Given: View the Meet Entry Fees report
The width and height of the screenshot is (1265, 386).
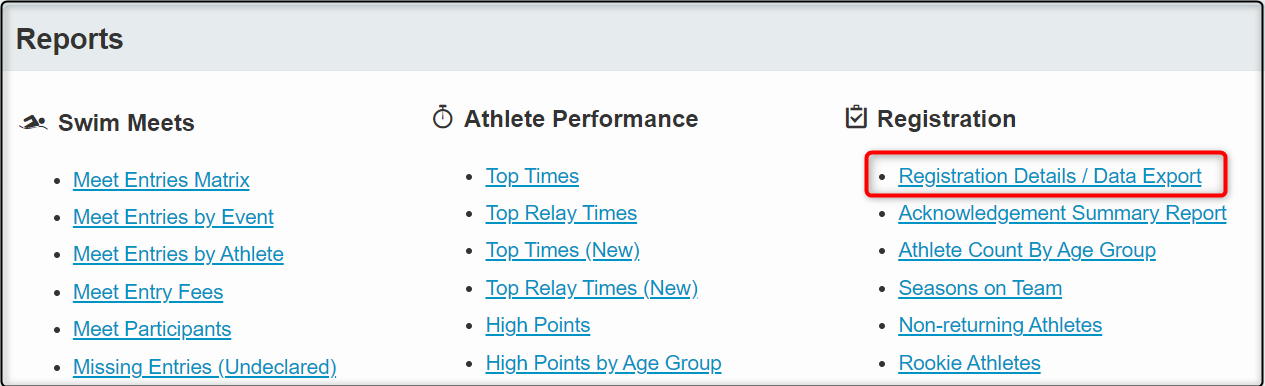Looking at the screenshot, I should (148, 292).
